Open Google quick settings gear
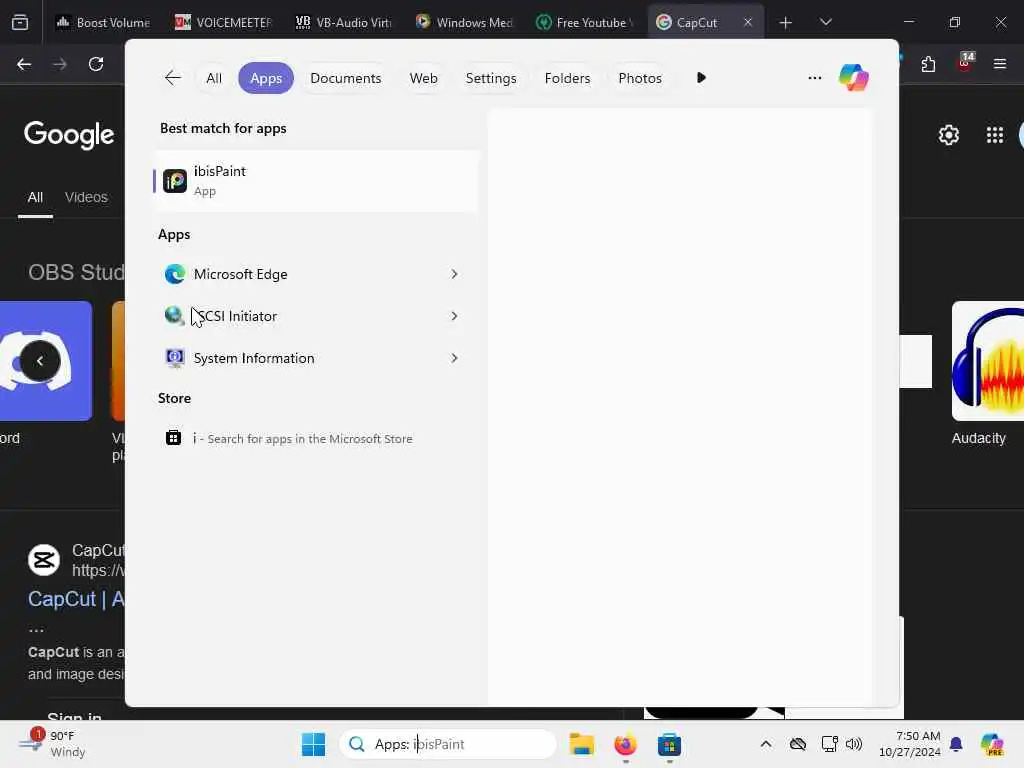1024x768 pixels. 948,135
